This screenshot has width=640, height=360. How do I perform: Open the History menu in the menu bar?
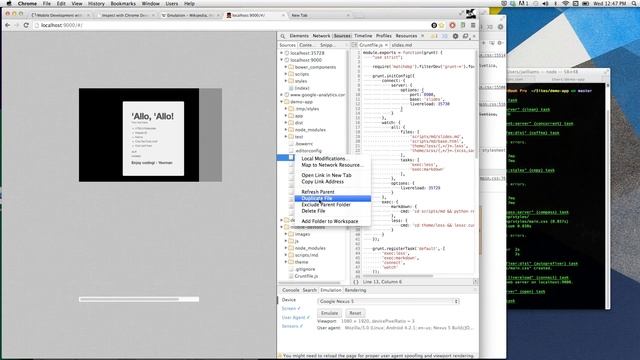tap(96, 3)
